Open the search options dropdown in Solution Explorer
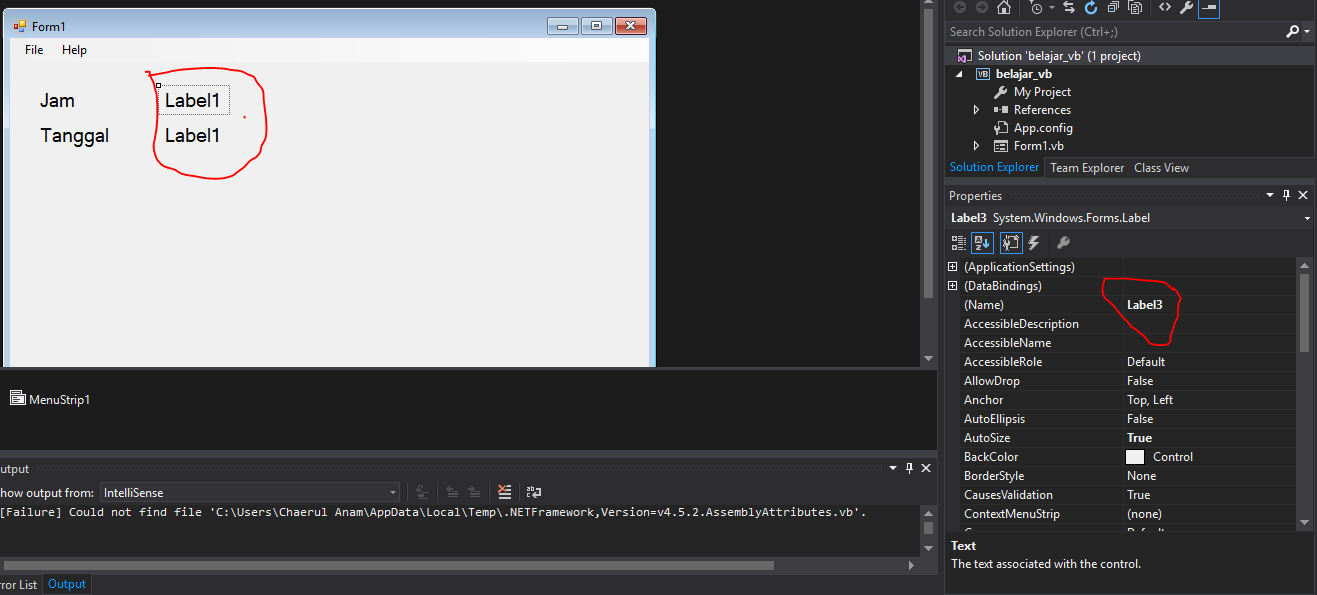The height and width of the screenshot is (595, 1317). coord(1307,32)
